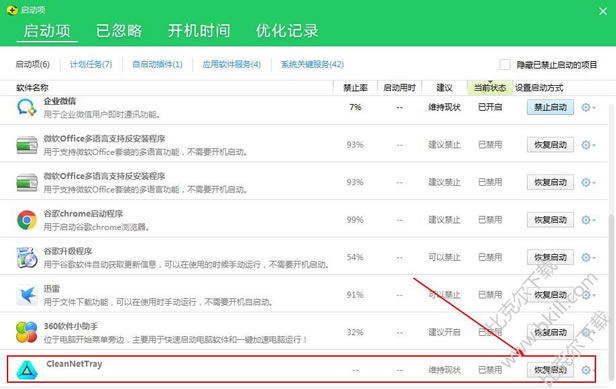Click the Chrome icon in 谷歌chrome启动程序 row

(27, 220)
